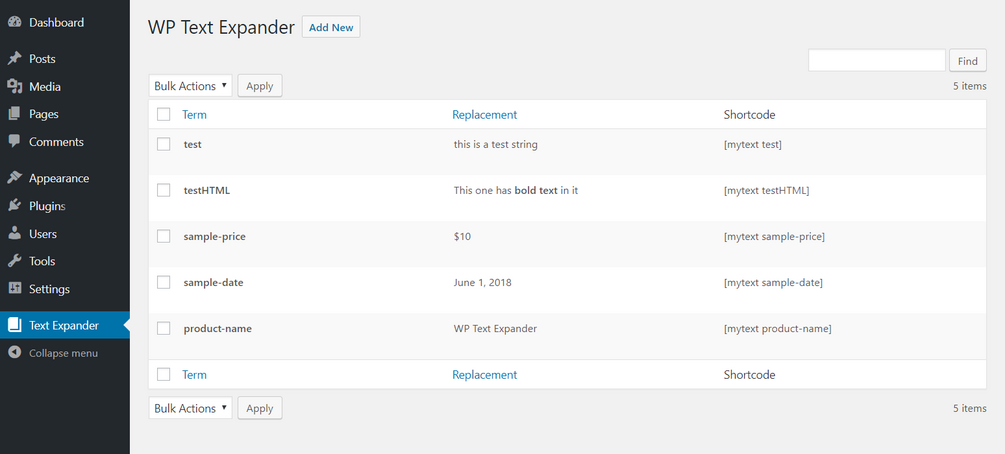Open the Media library icon
Viewport: 1005px width, 454px height.
(x=14, y=87)
